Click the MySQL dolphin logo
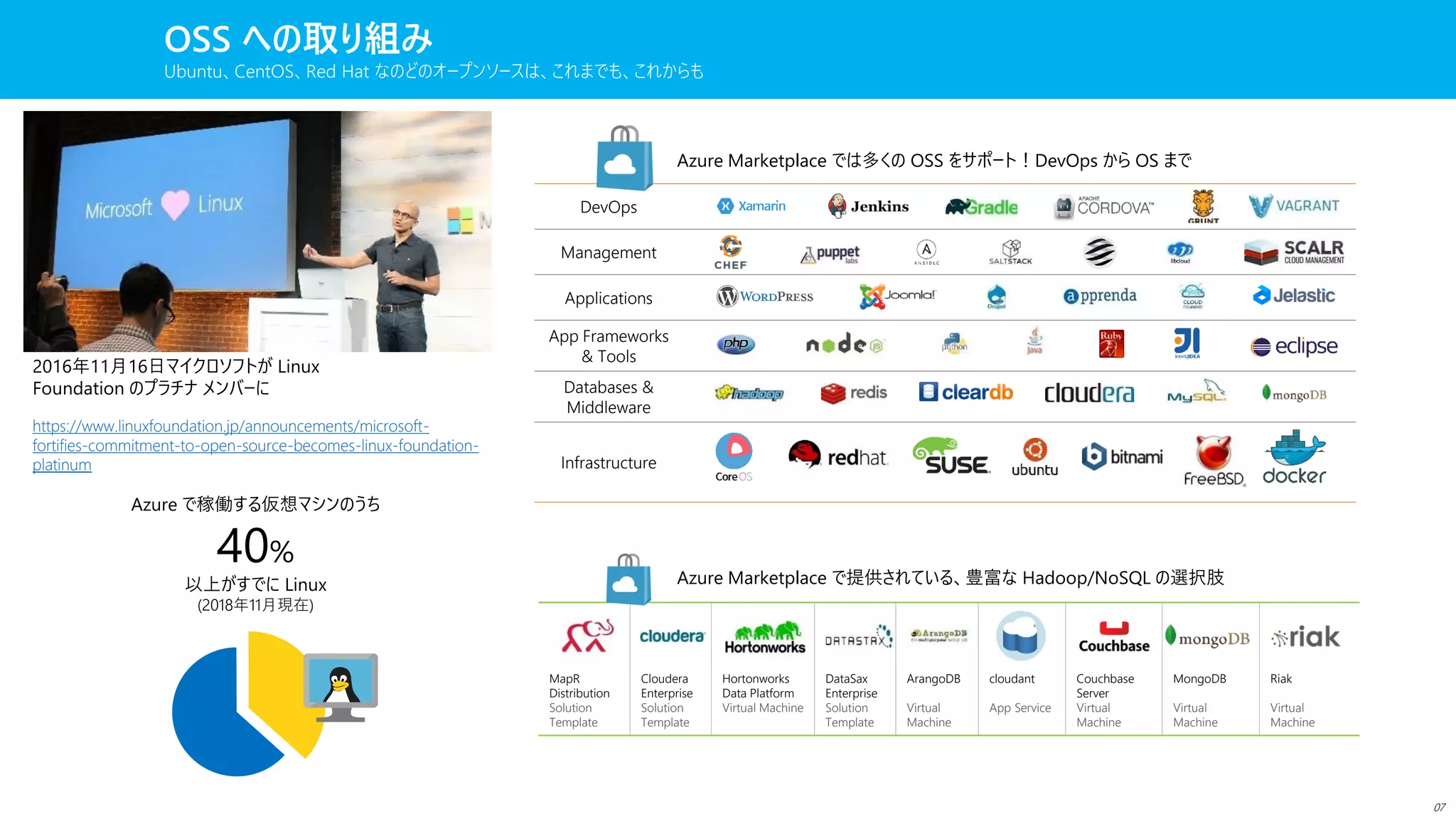Screen dimensions: 1456x819 [1197, 392]
